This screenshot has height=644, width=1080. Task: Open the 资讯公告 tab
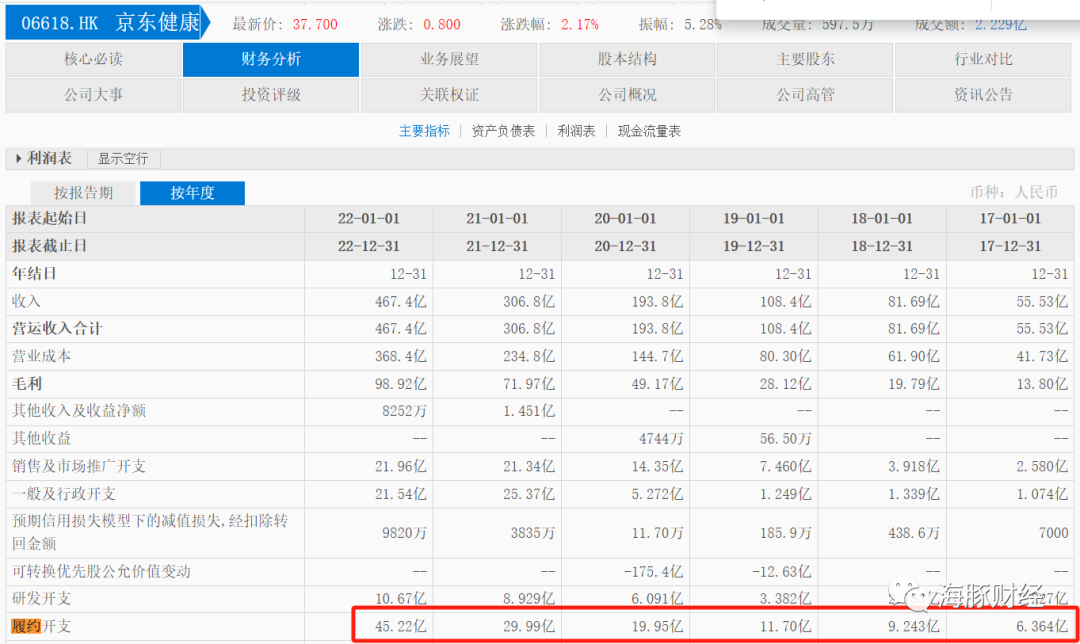pyautogui.click(x=983, y=95)
